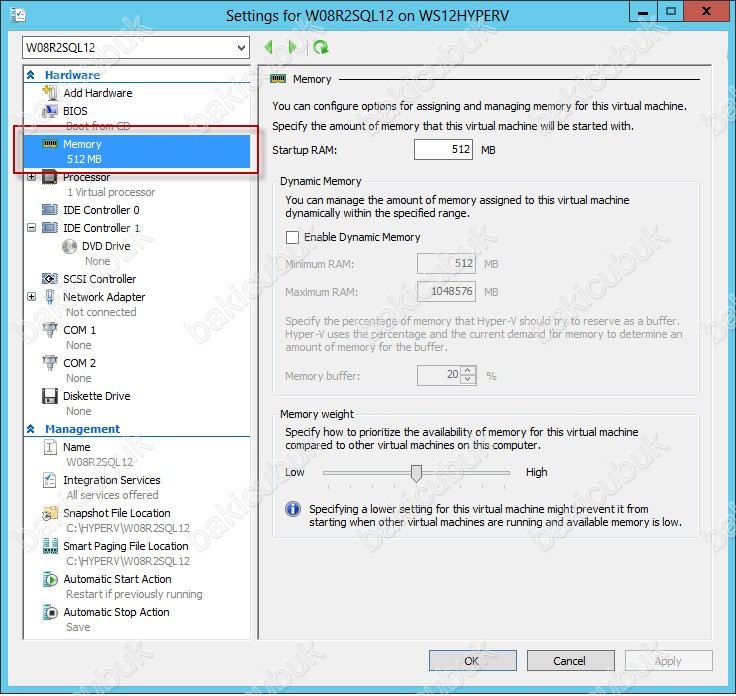Image resolution: width=736 pixels, height=696 pixels.
Task: Select Snapshot File Location item
Action: coord(117,513)
